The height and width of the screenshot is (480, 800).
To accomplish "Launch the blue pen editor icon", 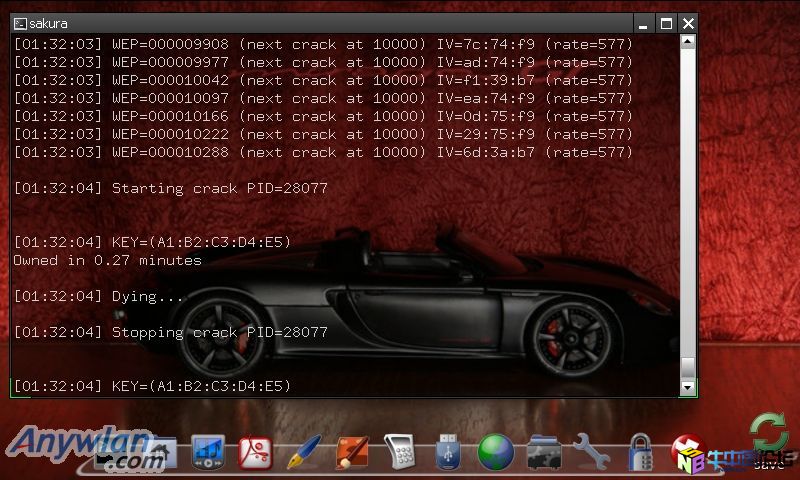I will click(x=303, y=453).
